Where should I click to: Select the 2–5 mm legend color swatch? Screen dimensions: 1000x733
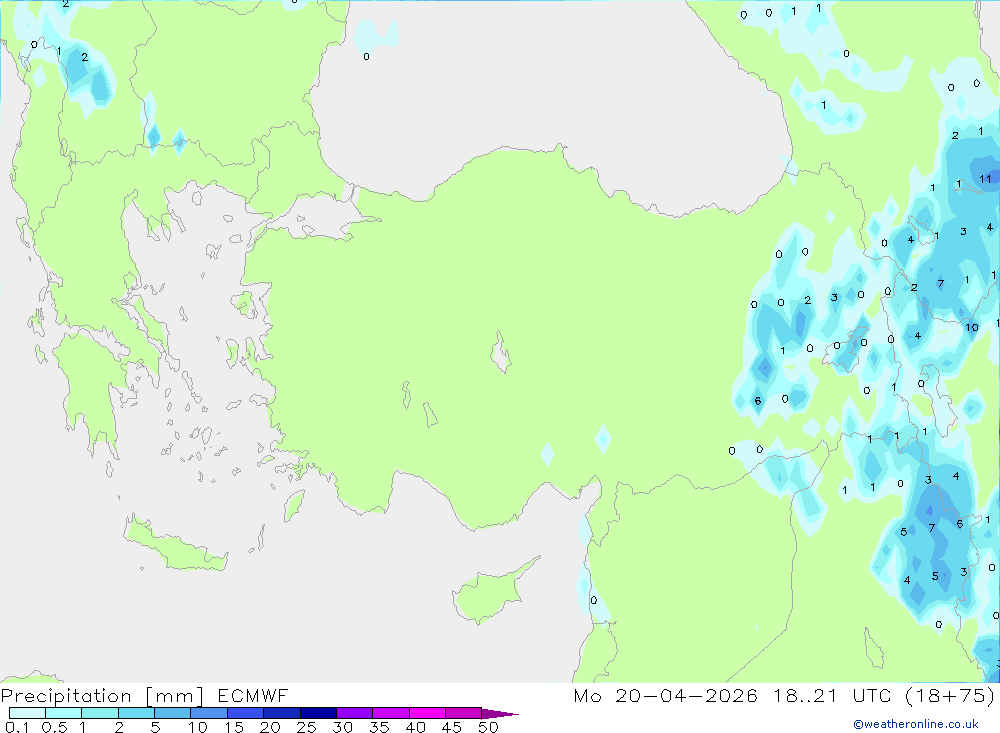pyautogui.click(x=136, y=713)
